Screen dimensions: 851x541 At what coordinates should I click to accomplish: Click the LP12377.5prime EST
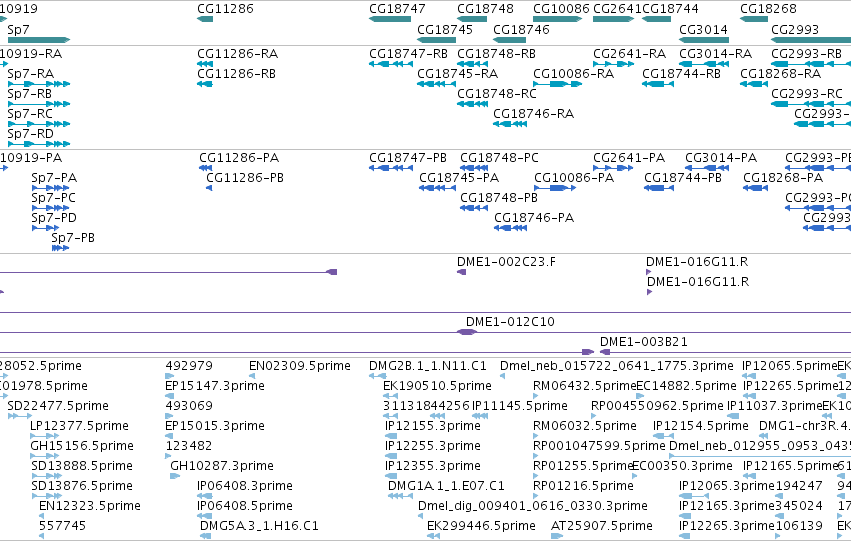[79, 427]
